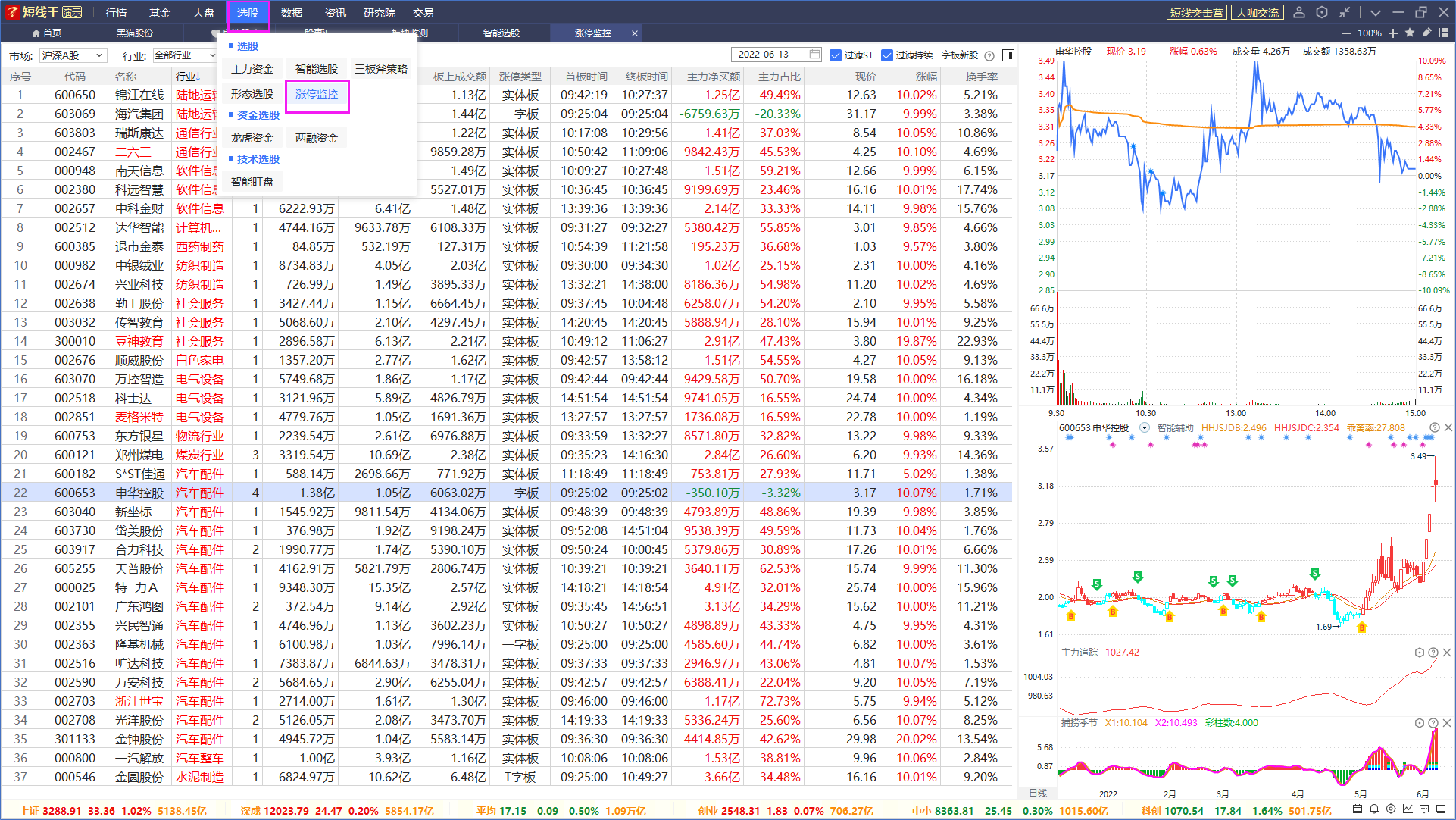Open the 交易 menu
Viewport: 1456px width, 820px height.
[423, 13]
